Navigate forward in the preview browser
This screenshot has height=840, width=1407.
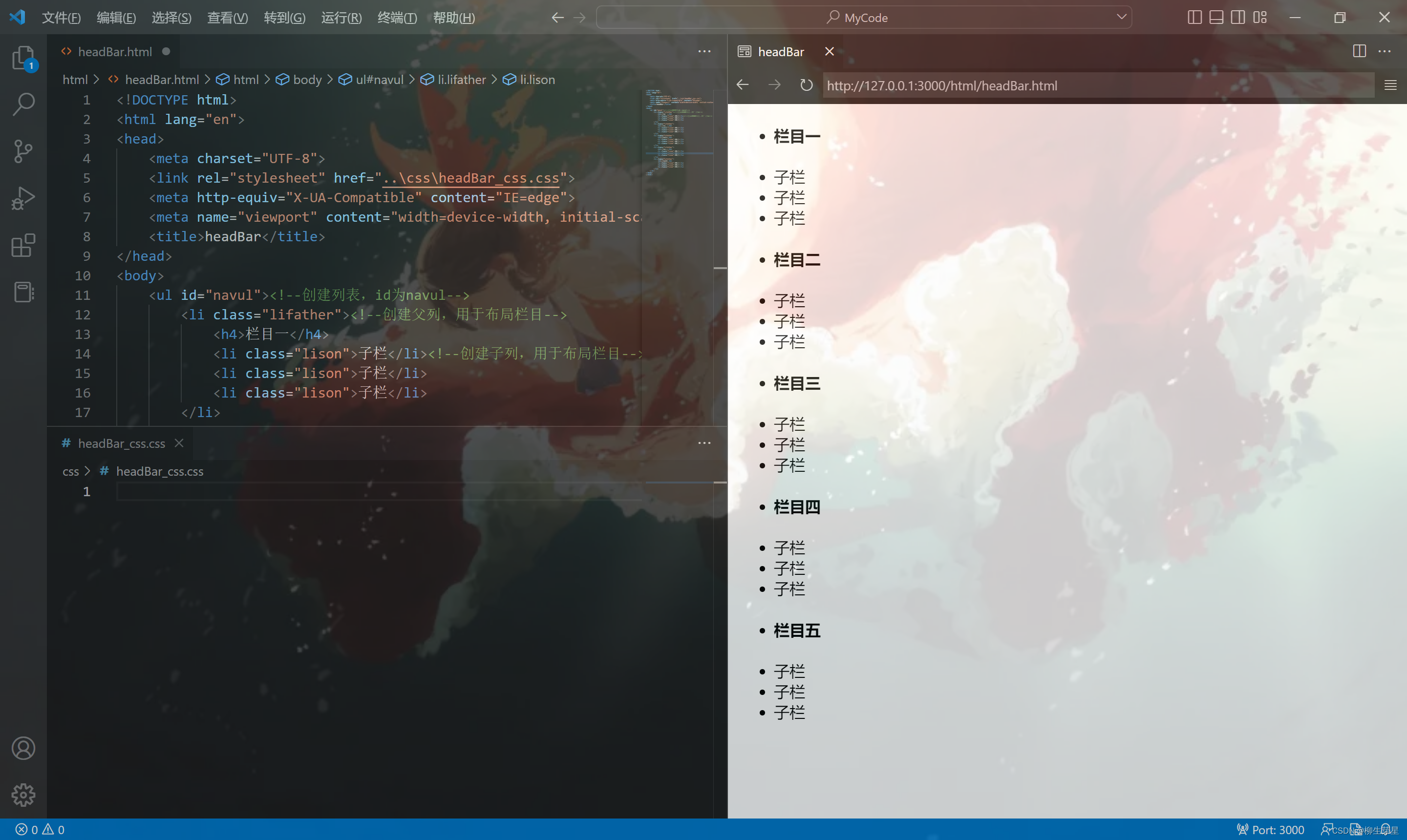[774, 85]
